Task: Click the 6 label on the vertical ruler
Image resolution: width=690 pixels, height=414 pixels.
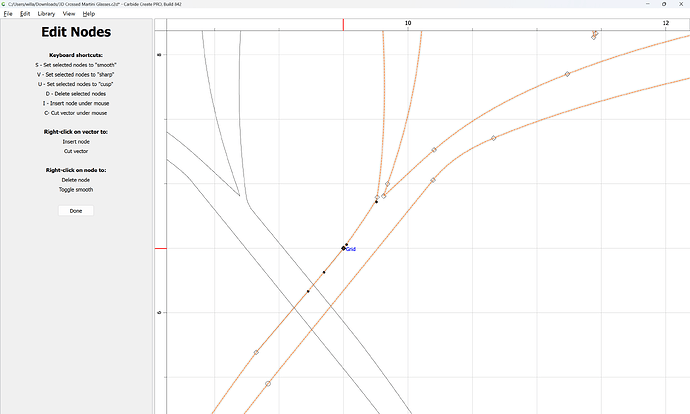Action: click(160, 312)
